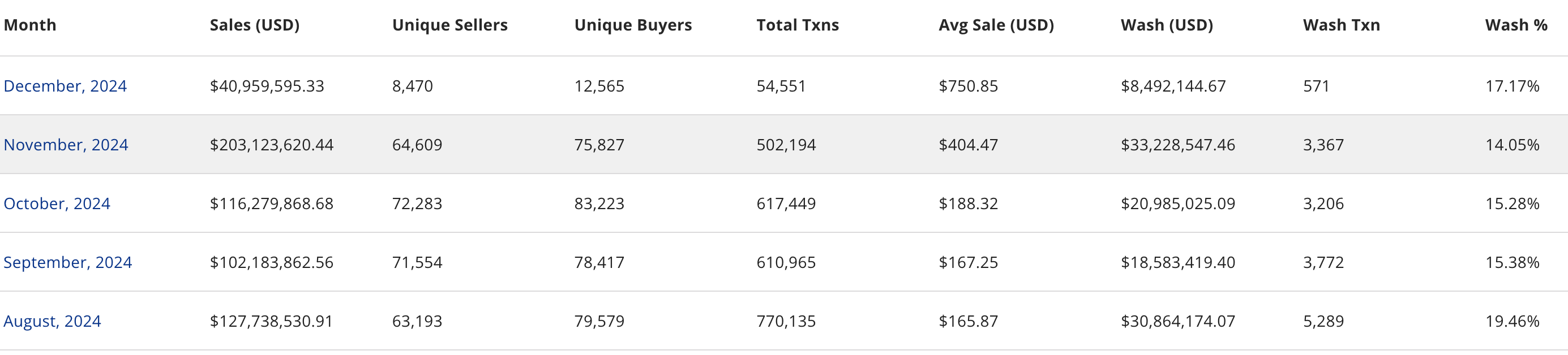This screenshot has height=355, width=1568.
Task: Click the November sales value $203,123,620.44
Action: click(272, 145)
